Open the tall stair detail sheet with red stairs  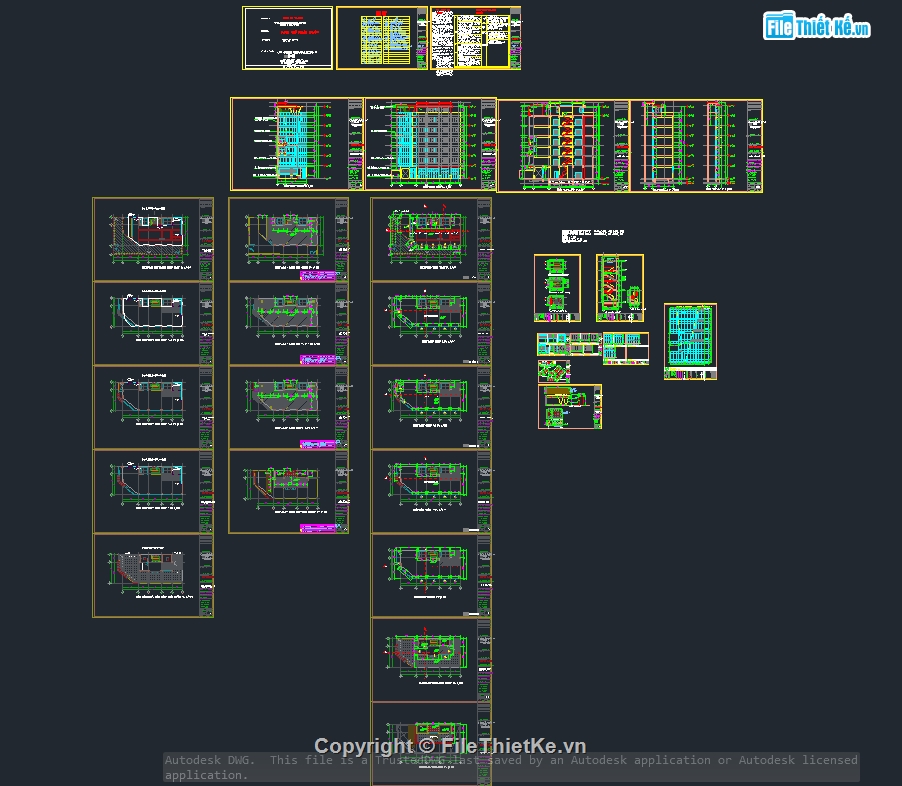(x=620, y=288)
